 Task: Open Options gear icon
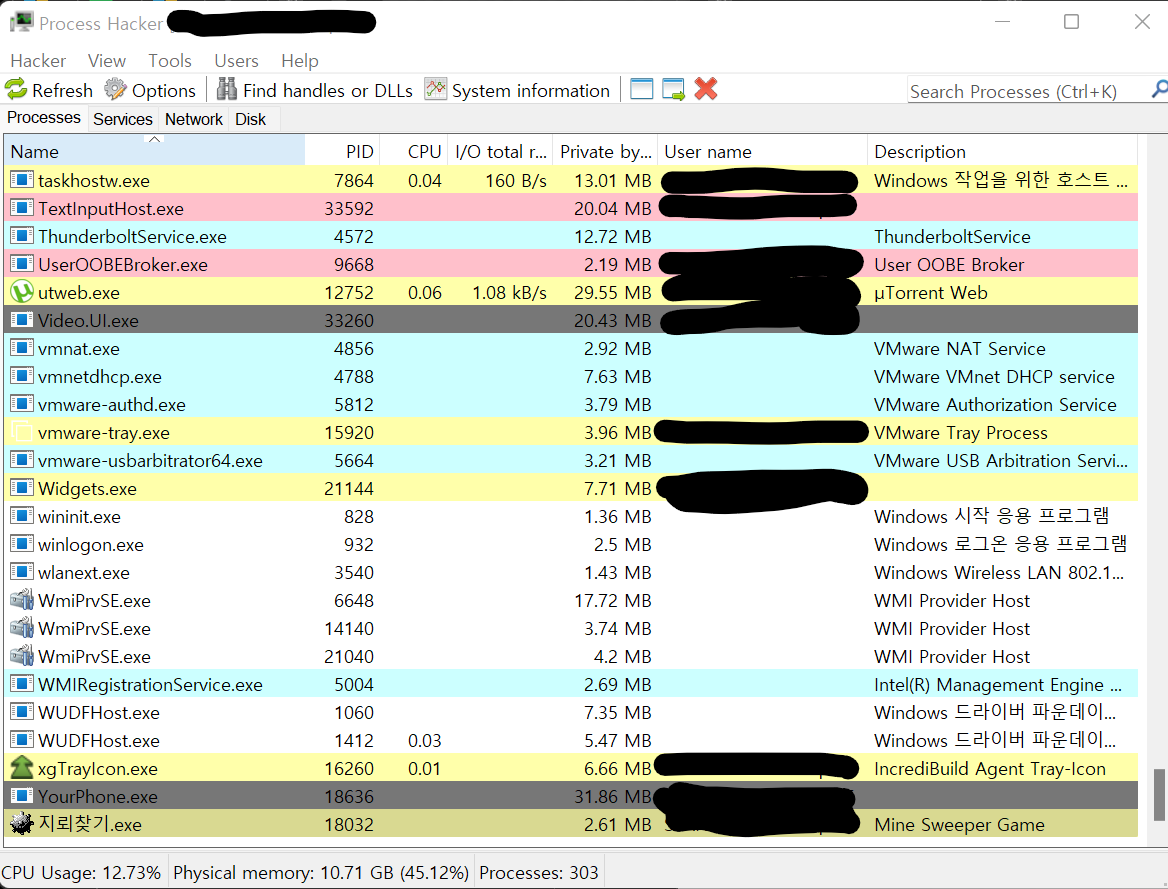pos(115,90)
